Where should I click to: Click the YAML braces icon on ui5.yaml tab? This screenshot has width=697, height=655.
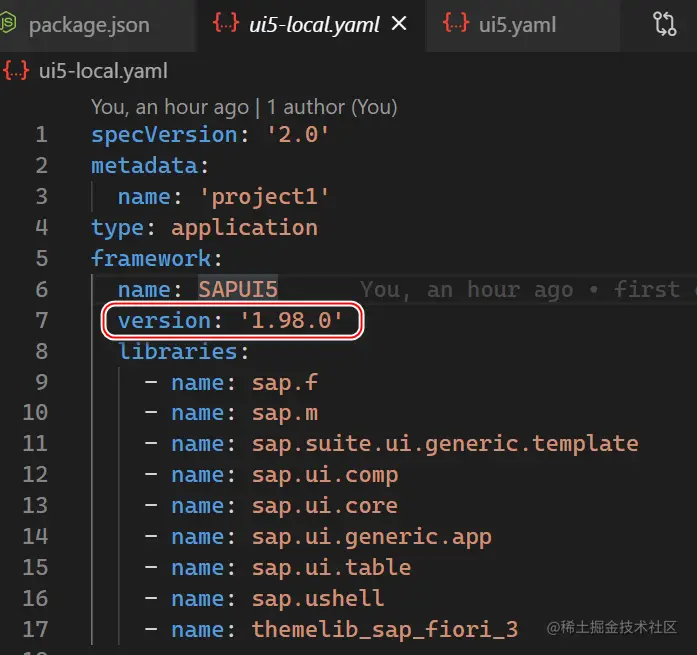456,23
